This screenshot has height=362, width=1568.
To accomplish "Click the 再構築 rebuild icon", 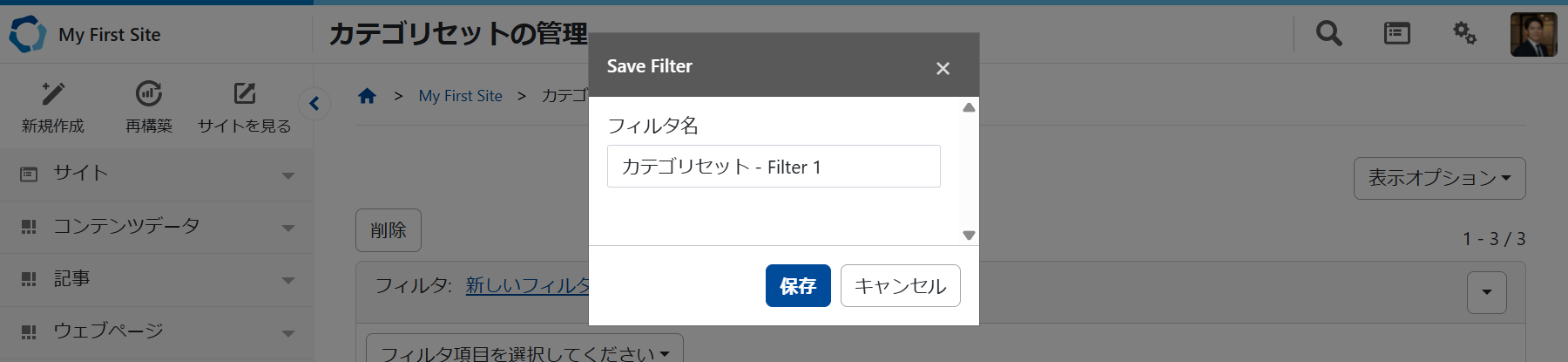I will [x=149, y=93].
